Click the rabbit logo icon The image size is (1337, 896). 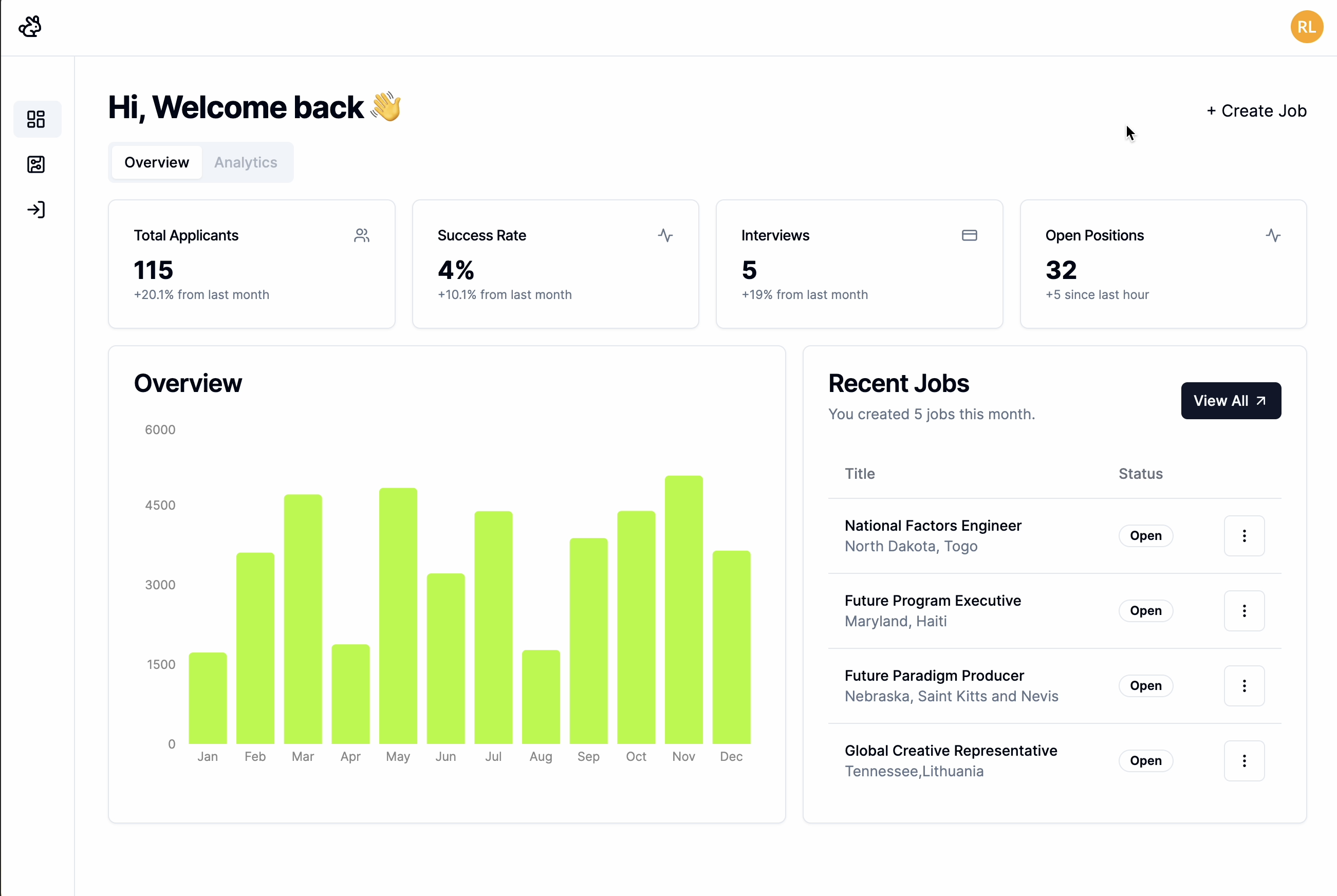(30, 26)
